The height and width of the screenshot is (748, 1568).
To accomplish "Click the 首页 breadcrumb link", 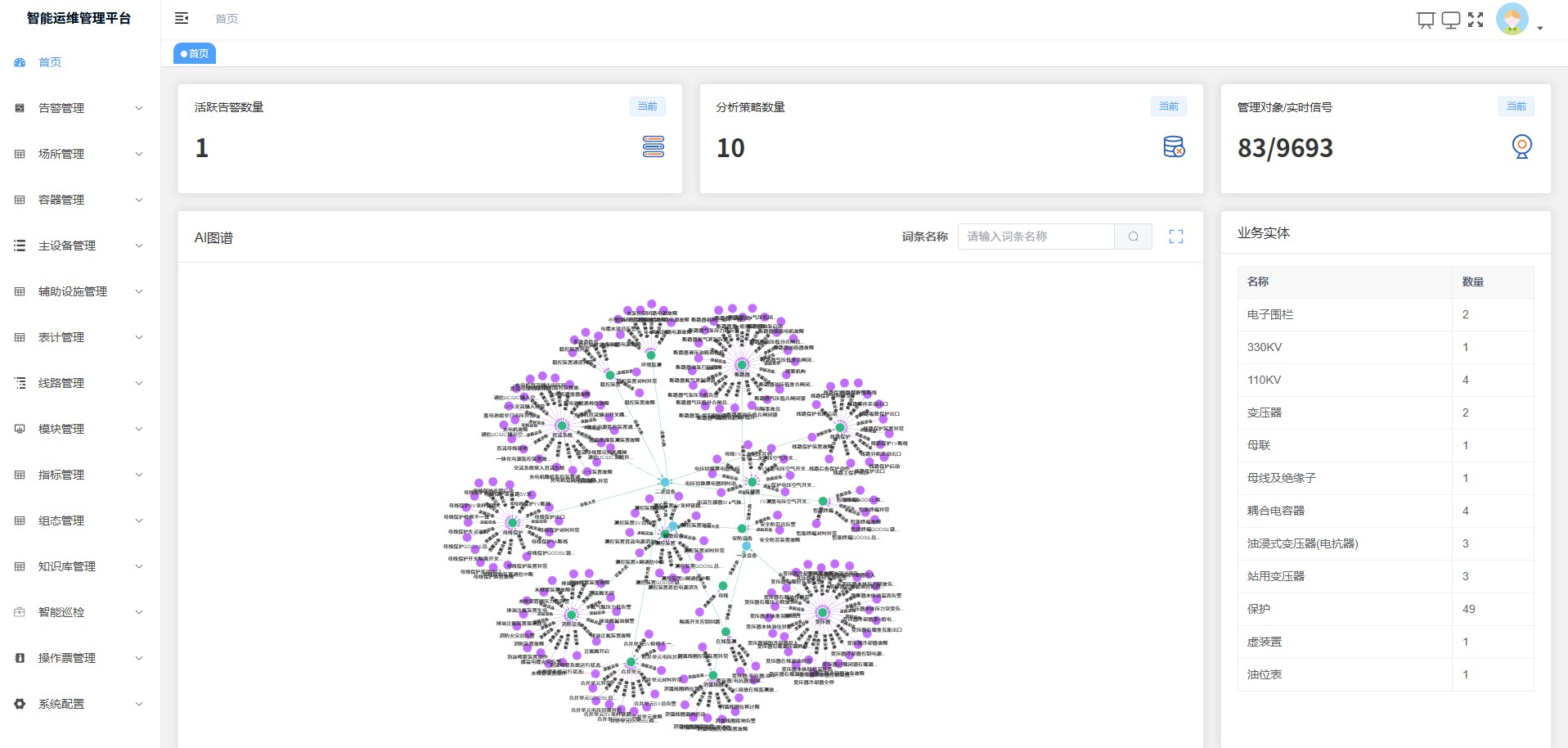I will click(227, 19).
